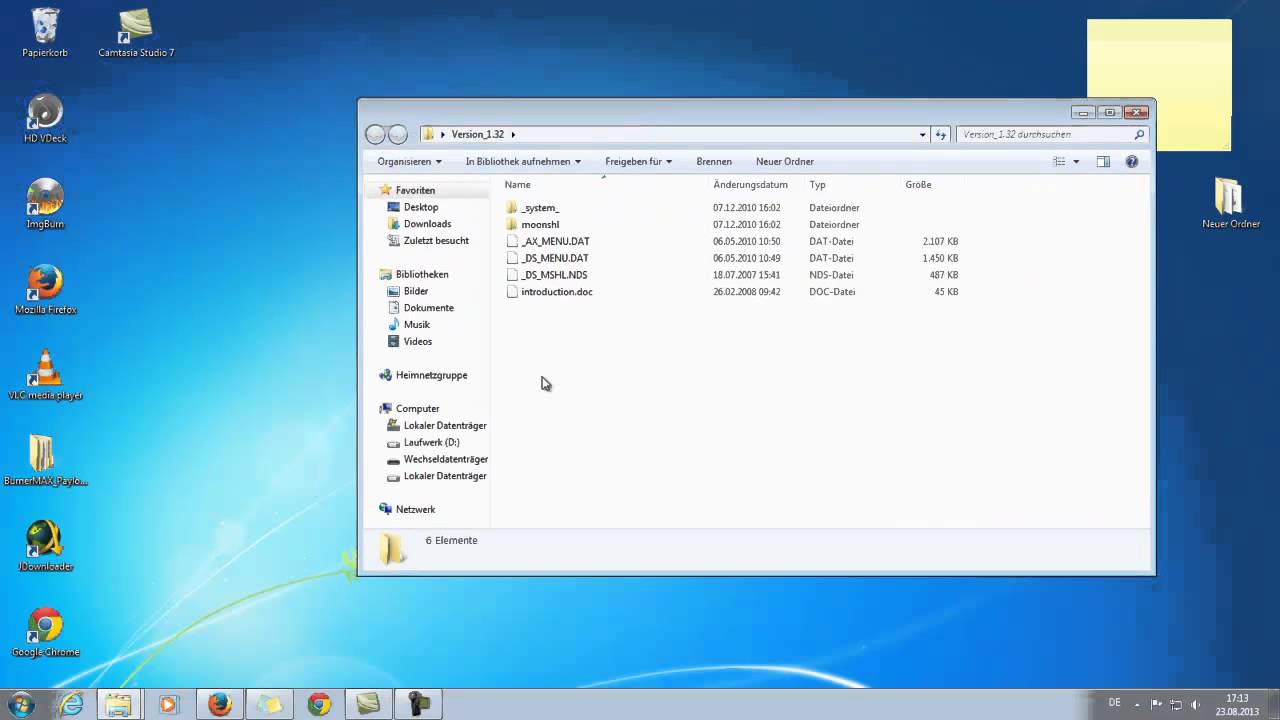Go back with Explorer back arrow
This screenshot has width=1280, height=720.
pos(375,134)
